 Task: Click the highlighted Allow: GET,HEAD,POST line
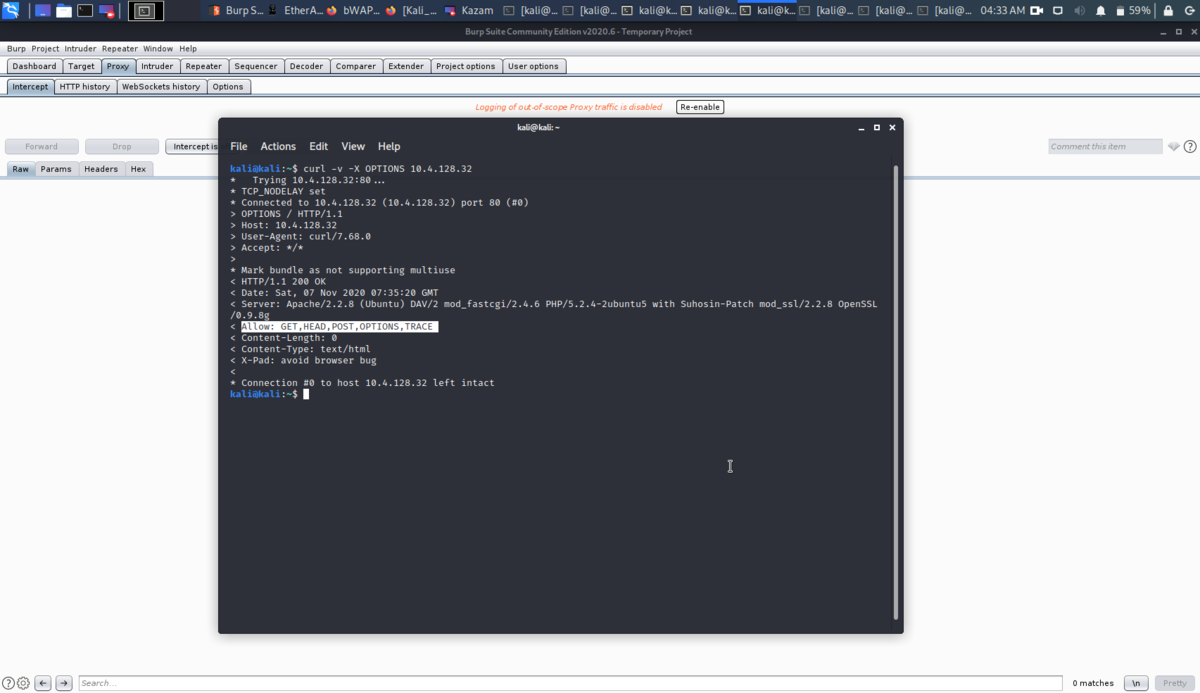[339, 327]
